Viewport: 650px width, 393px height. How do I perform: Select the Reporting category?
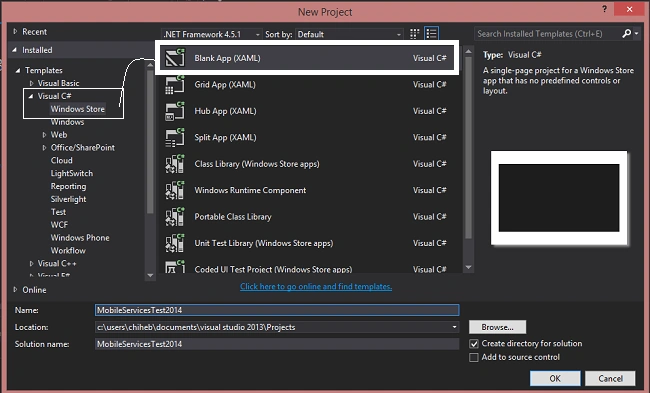pos(68,186)
